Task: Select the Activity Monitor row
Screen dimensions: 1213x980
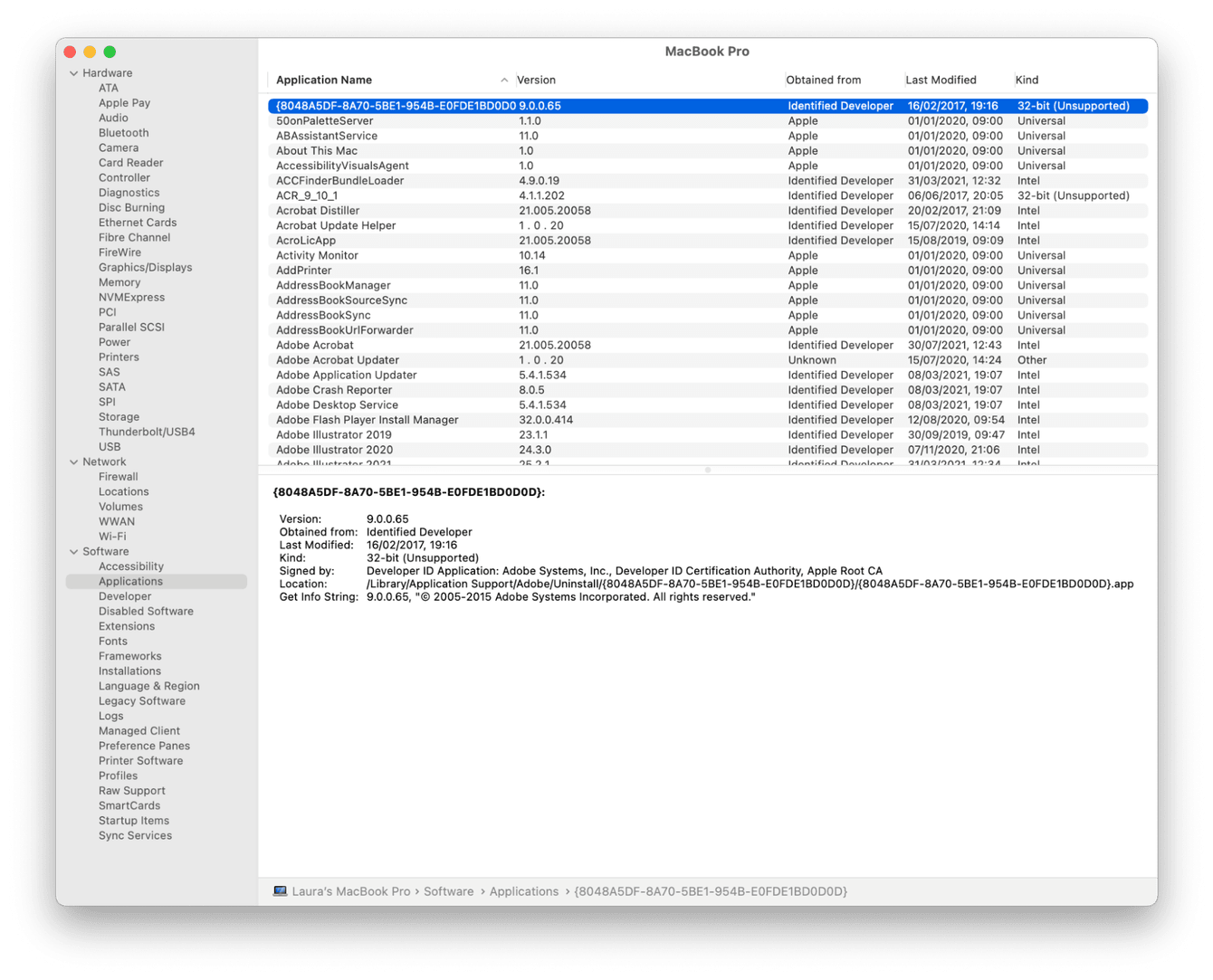Action: click(x=708, y=256)
